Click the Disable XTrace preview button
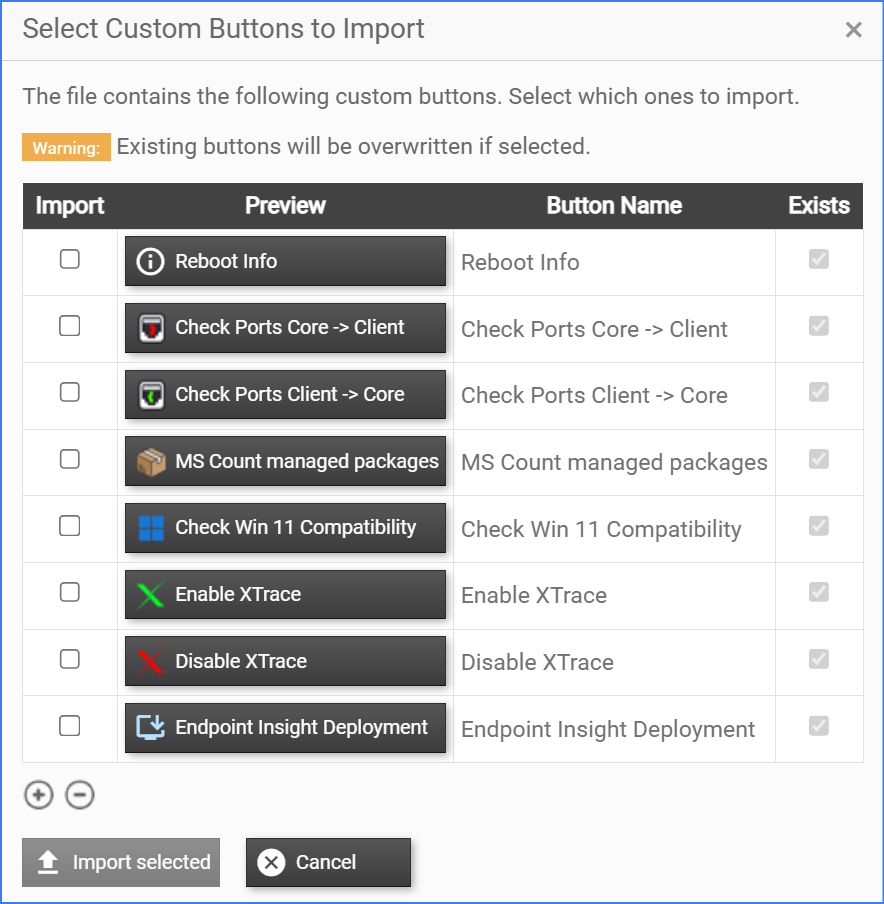Image resolution: width=884 pixels, height=904 pixels. coord(285,661)
